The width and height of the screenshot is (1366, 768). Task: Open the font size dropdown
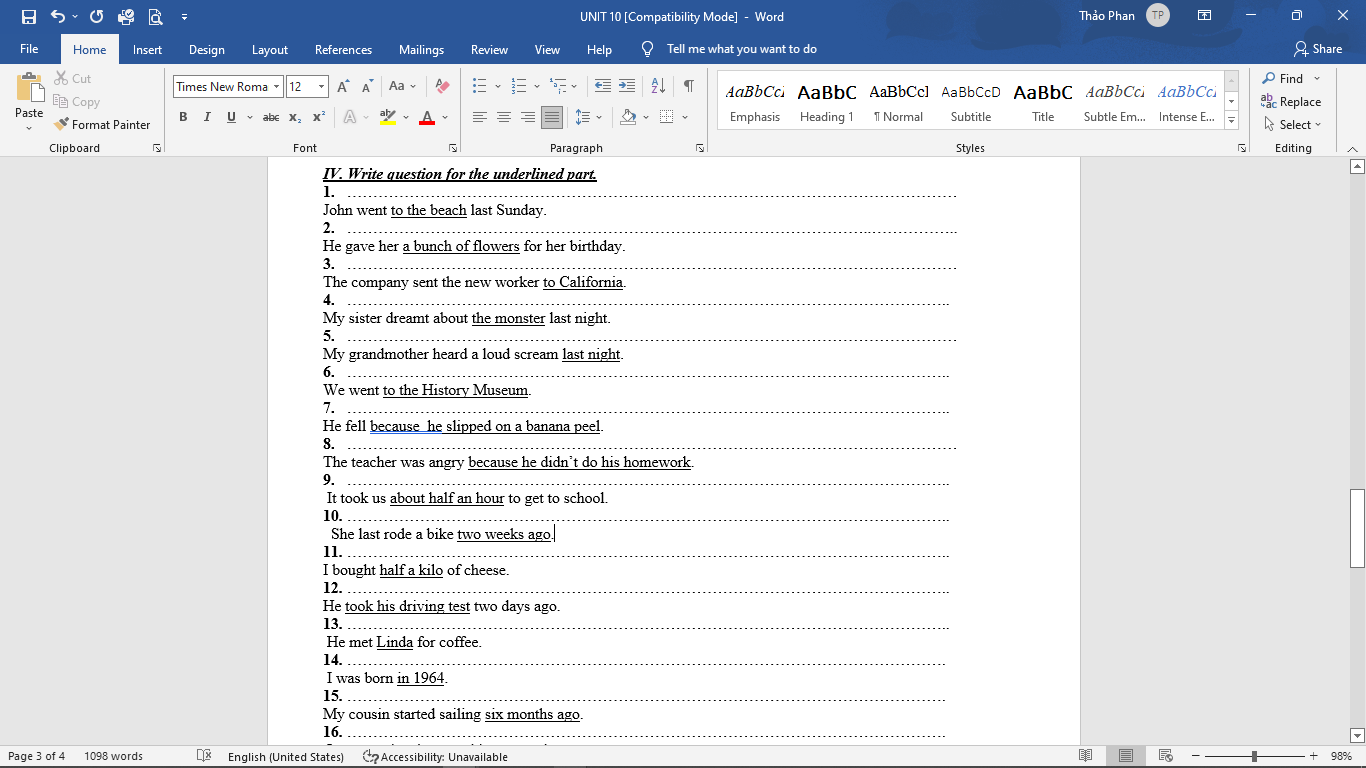pyautogui.click(x=321, y=87)
